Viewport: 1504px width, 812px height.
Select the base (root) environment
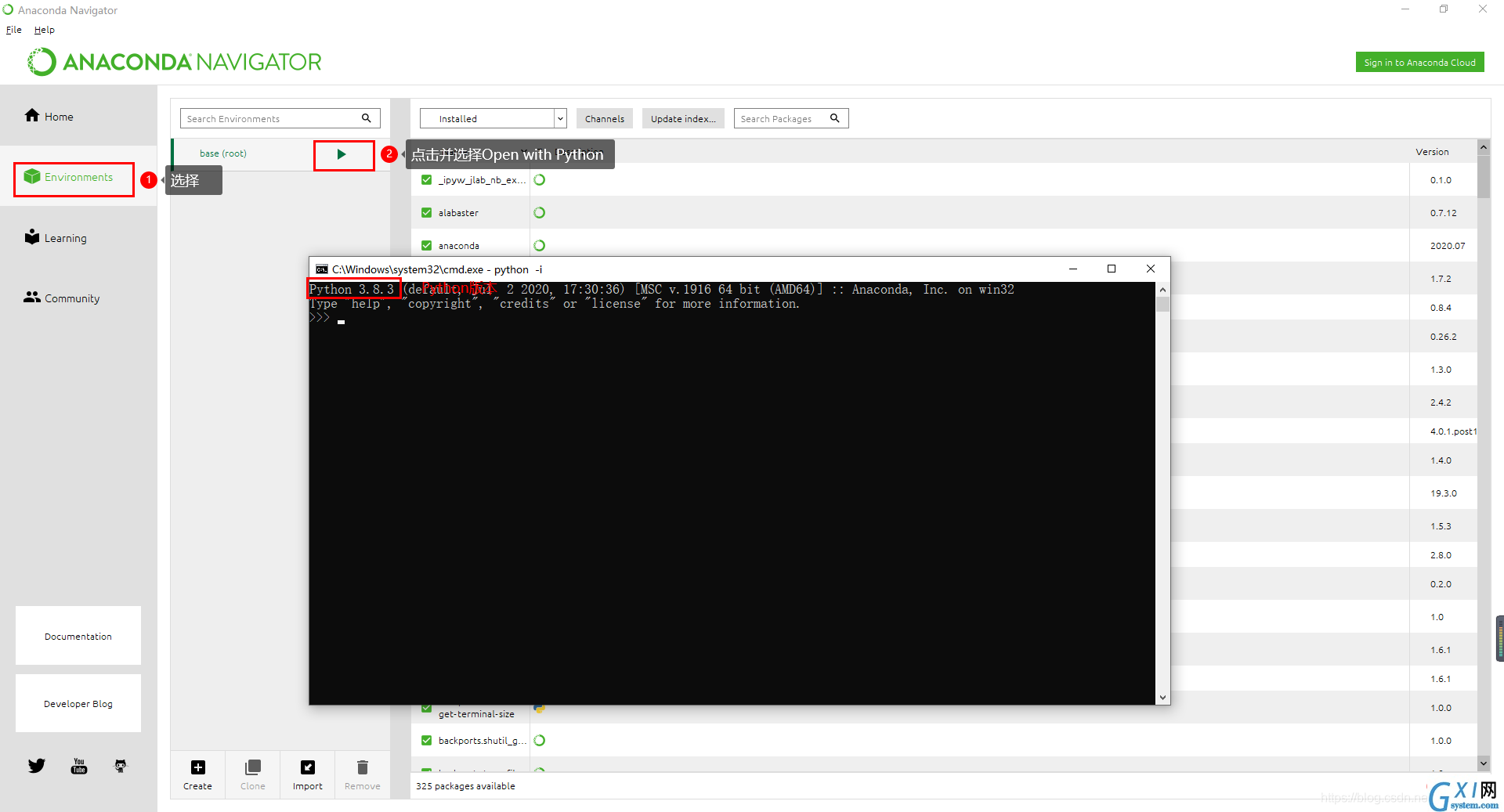[223, 153]
